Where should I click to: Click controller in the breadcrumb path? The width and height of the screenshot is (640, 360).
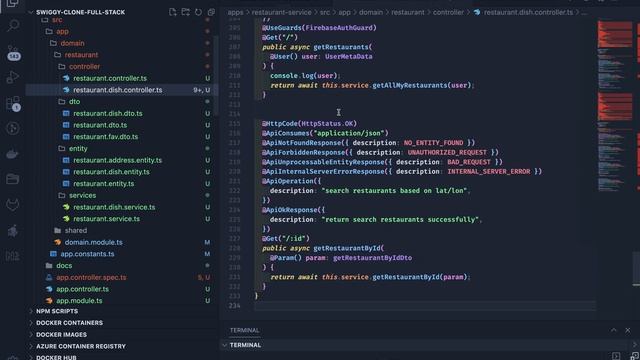(448, 12)
